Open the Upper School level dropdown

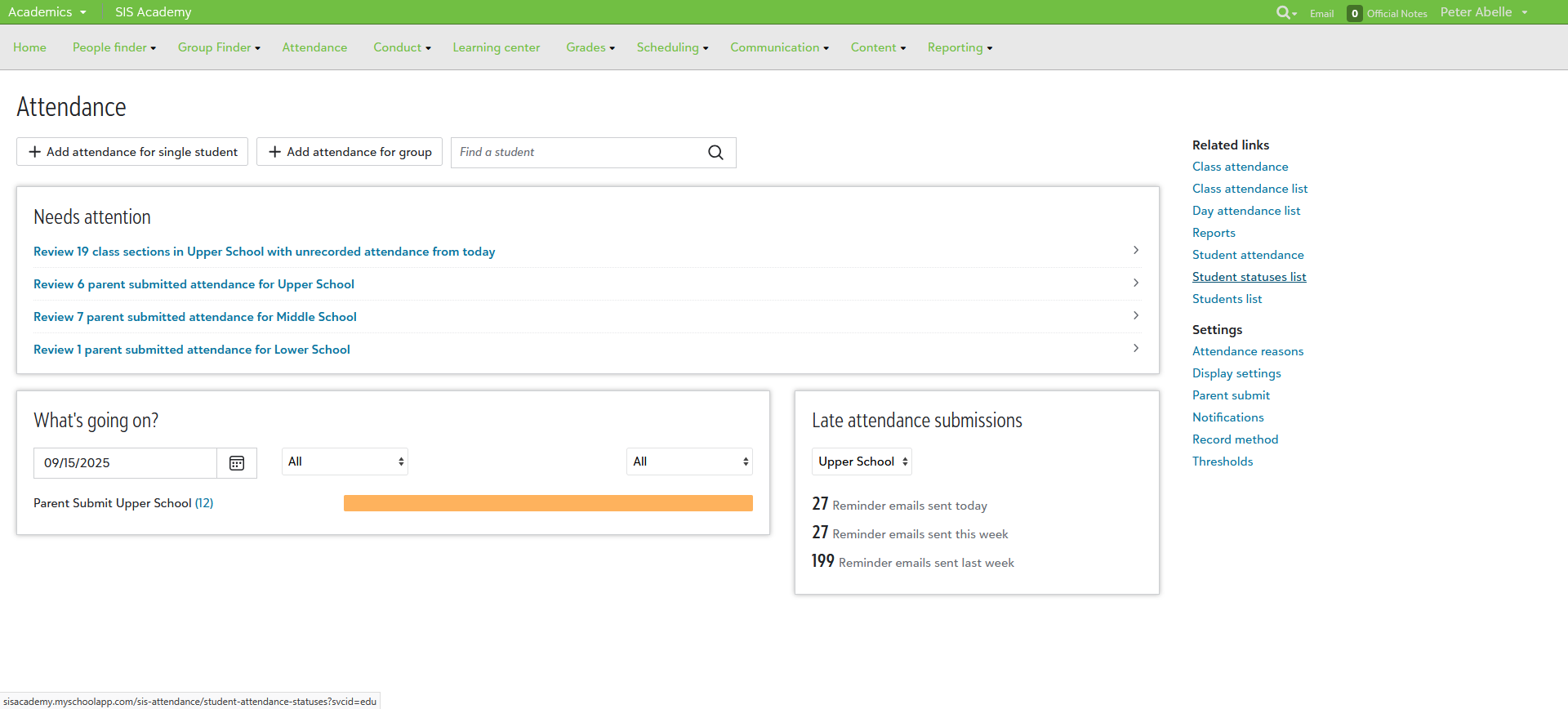(862, 462)
